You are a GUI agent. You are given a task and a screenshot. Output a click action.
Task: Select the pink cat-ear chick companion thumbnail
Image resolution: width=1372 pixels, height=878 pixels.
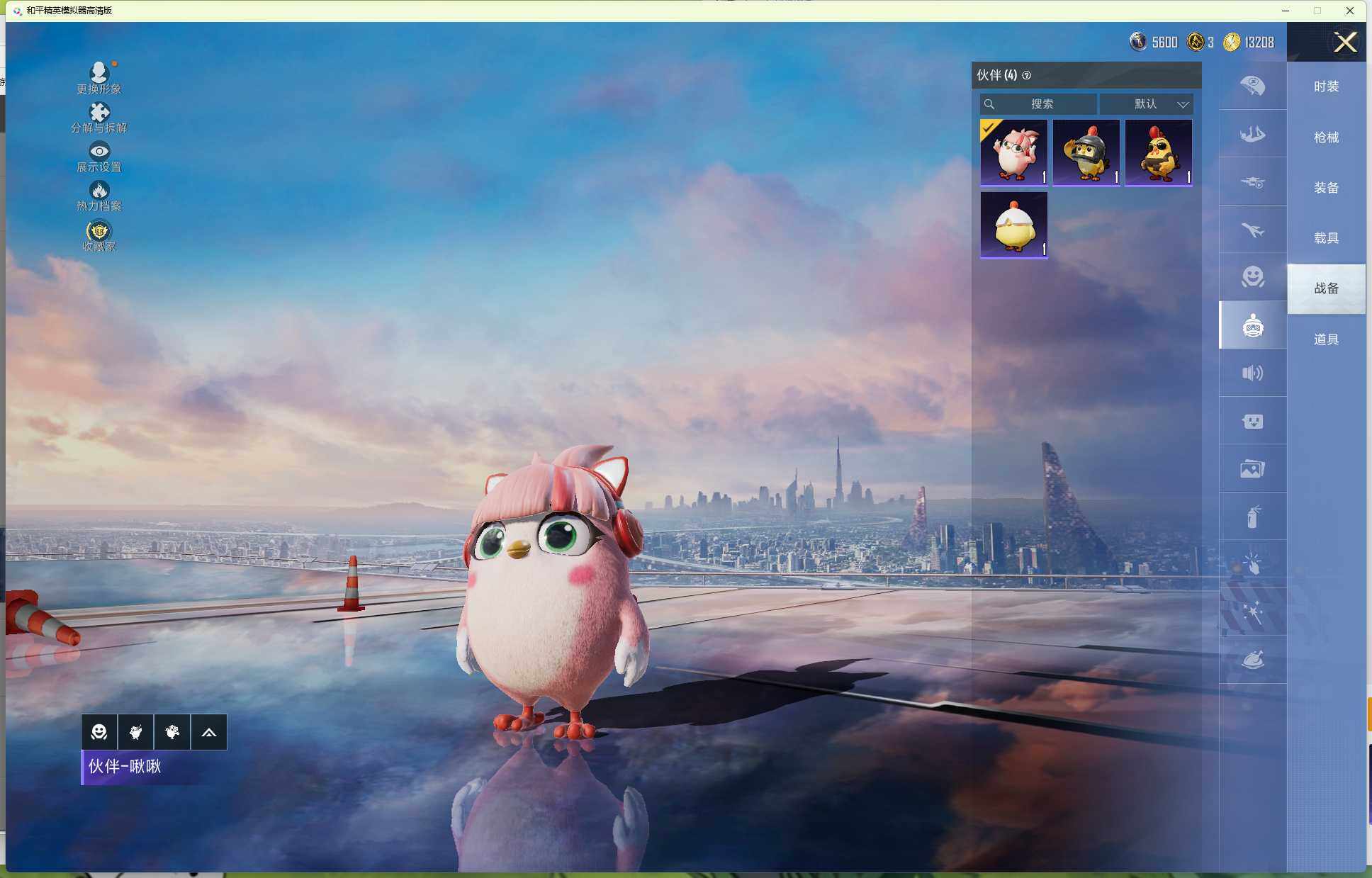coord(1014,152)
